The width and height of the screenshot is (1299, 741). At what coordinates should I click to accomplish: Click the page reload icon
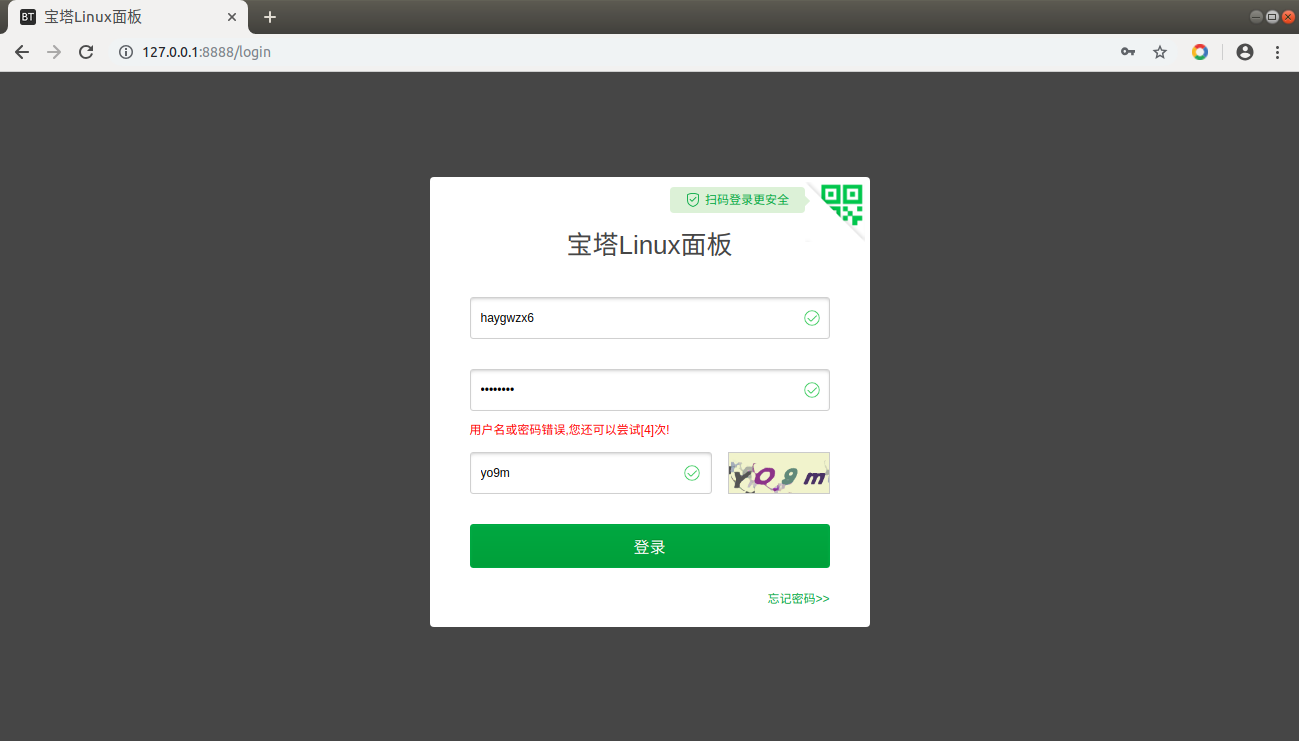(86, 52)
